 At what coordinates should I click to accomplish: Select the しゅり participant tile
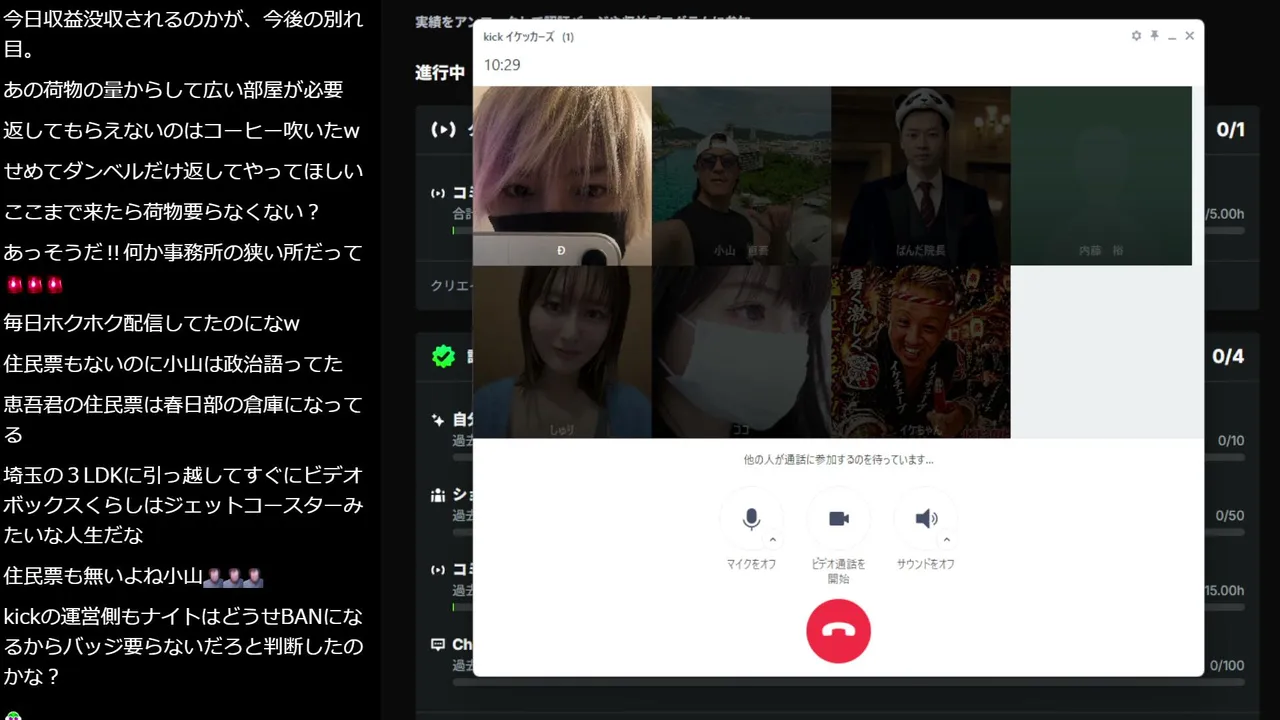562,352
